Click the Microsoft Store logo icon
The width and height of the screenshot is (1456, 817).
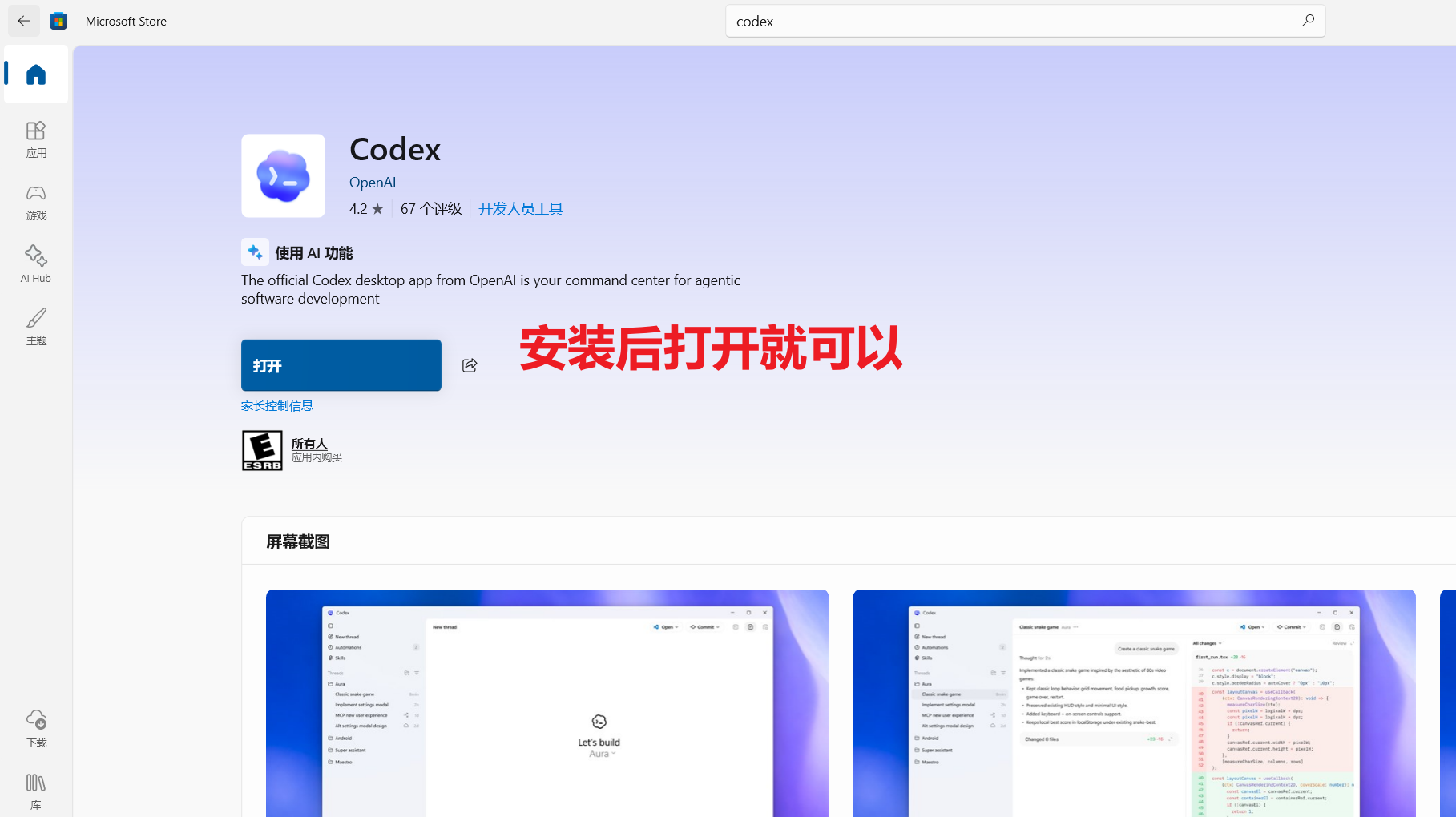coord(58,21)
